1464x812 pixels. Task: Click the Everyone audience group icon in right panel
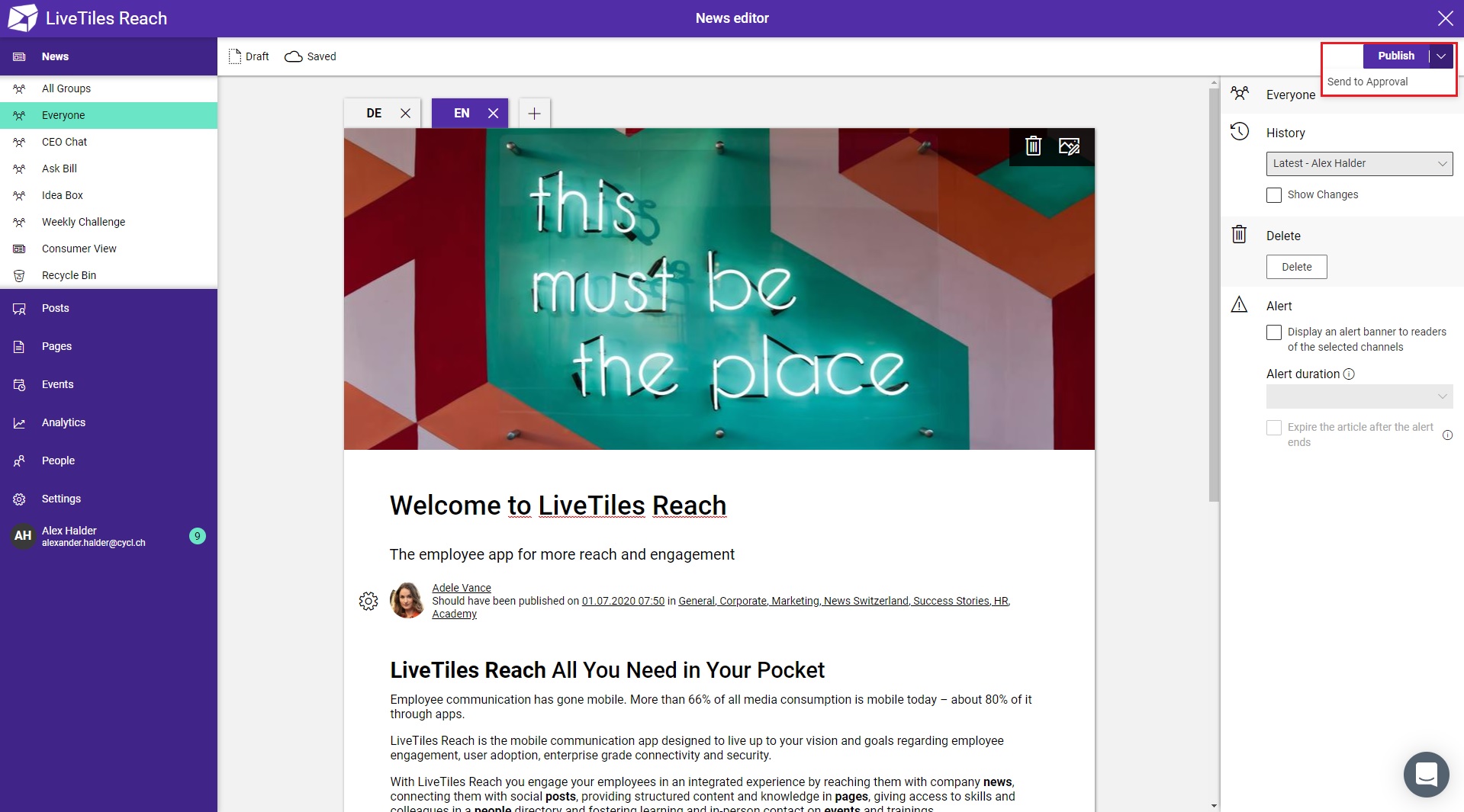pyautogui.click(x=1240, y=93)
